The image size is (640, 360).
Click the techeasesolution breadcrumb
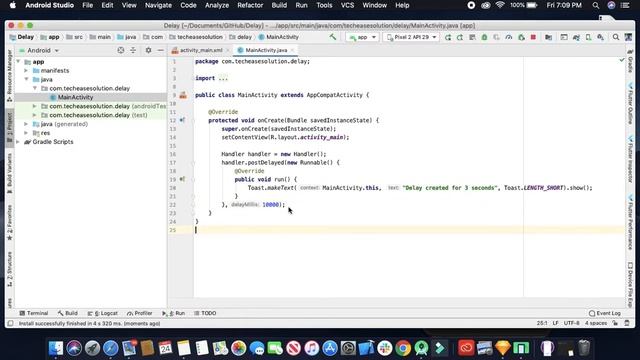point(196,37)
